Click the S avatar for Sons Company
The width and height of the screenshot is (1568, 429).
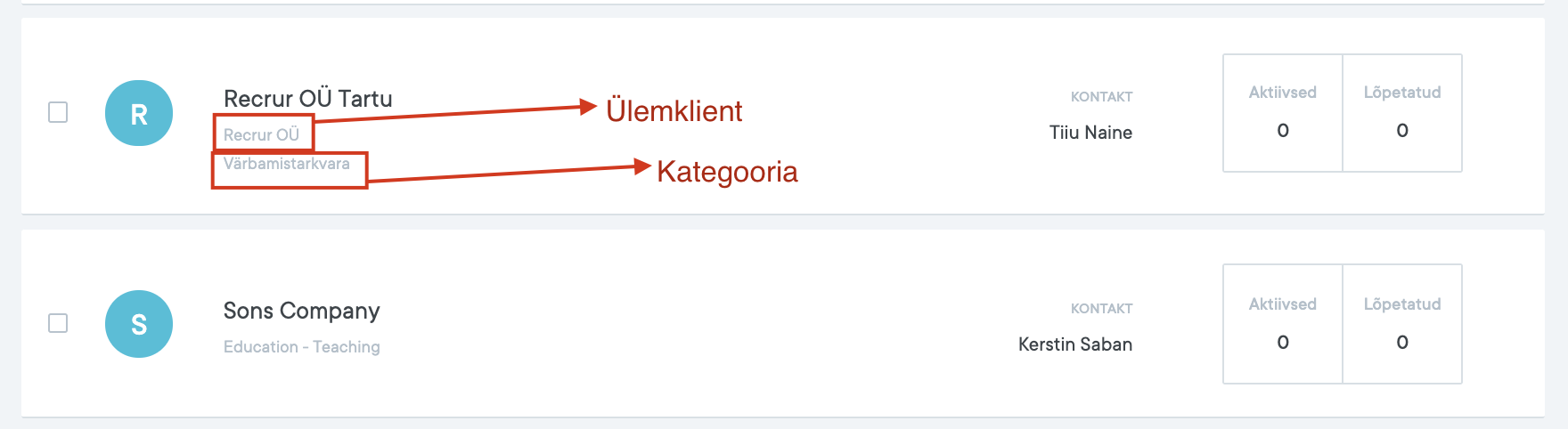139,324
